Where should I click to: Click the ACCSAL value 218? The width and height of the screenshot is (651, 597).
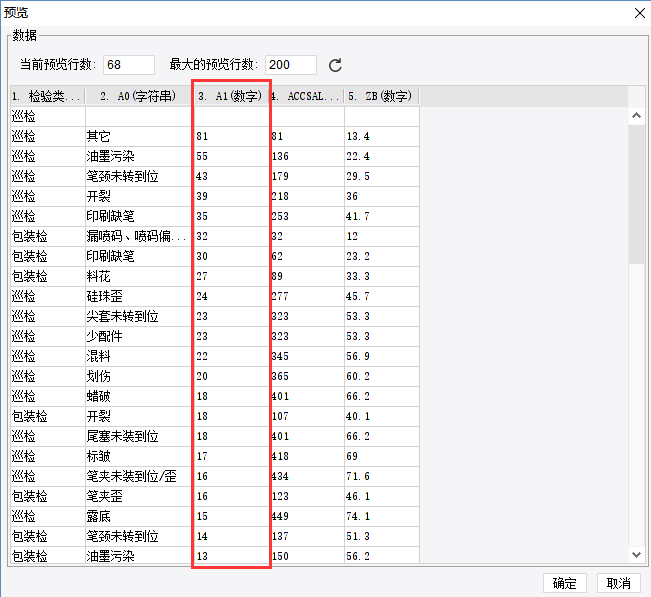[306, 196]
